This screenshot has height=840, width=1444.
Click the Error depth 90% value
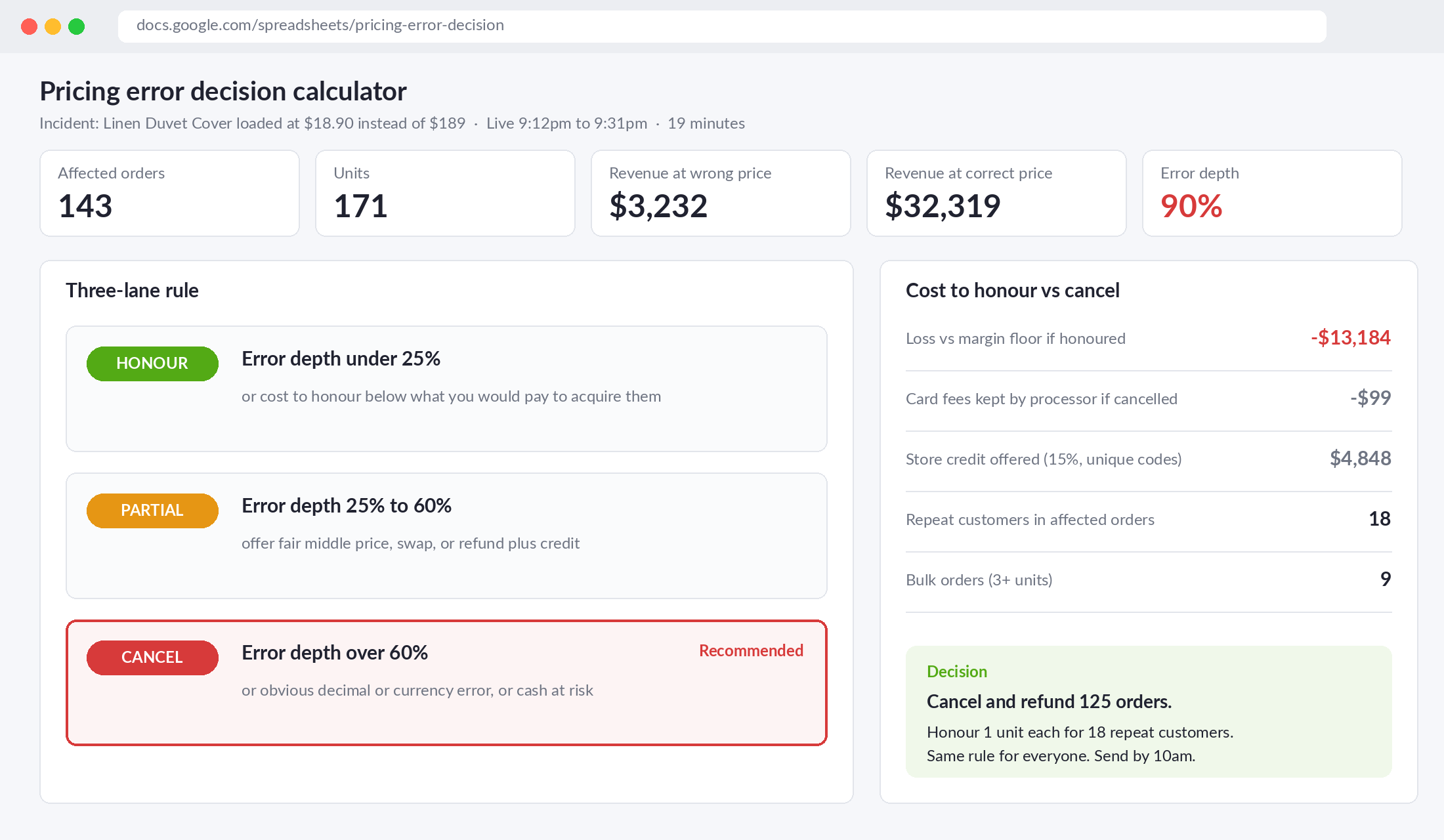coord(1191,206)
